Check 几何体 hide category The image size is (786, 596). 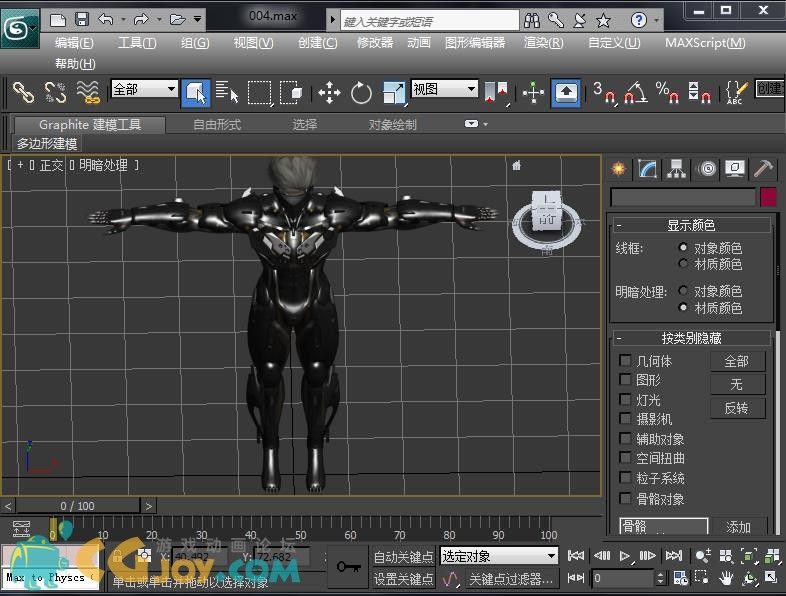pyautogui.click(x=625, y=360)
